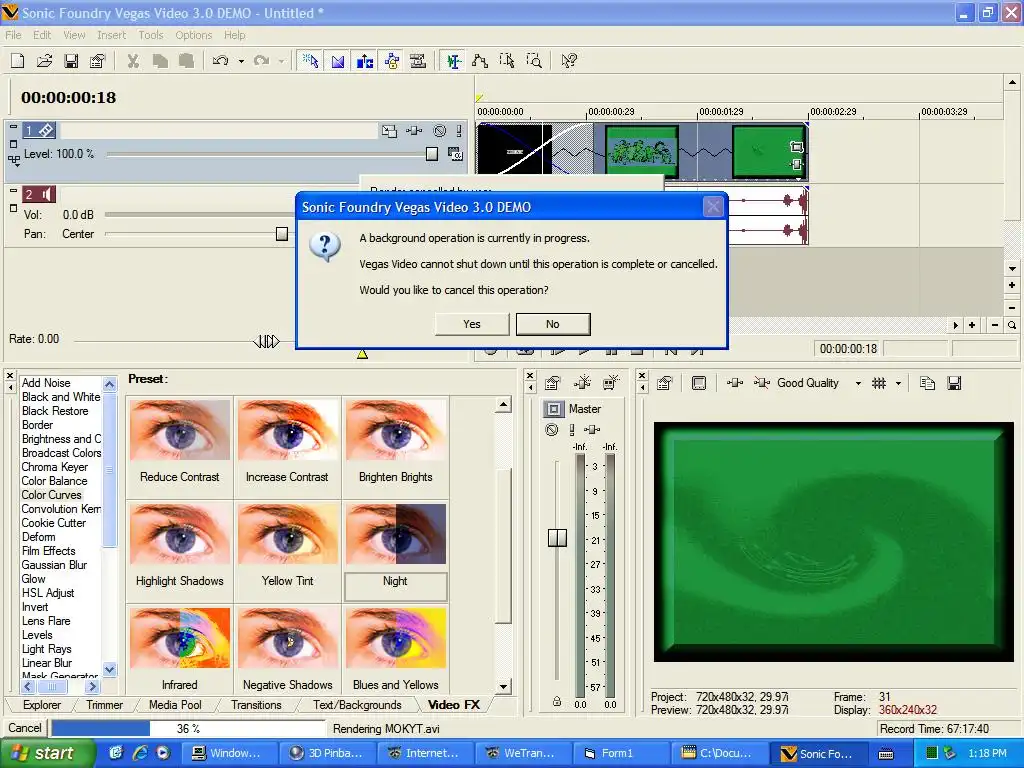Switch to the Text/Backgrounds tab

[x=357, y=705]
